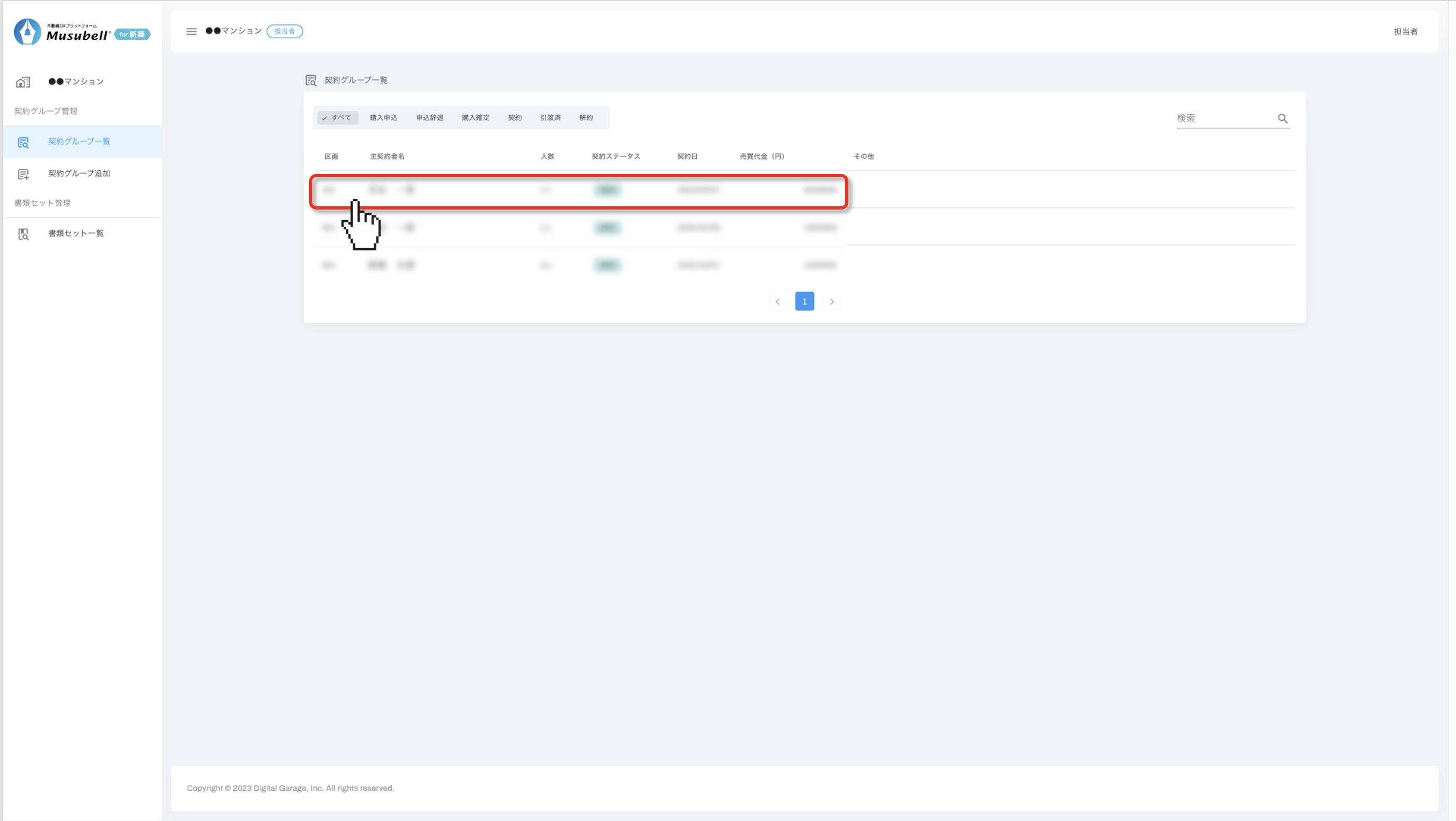This screenshot has height=821, width=1456.
Task: Open 契約グループ追加 in sidebar
Action: tap(79, 173)
